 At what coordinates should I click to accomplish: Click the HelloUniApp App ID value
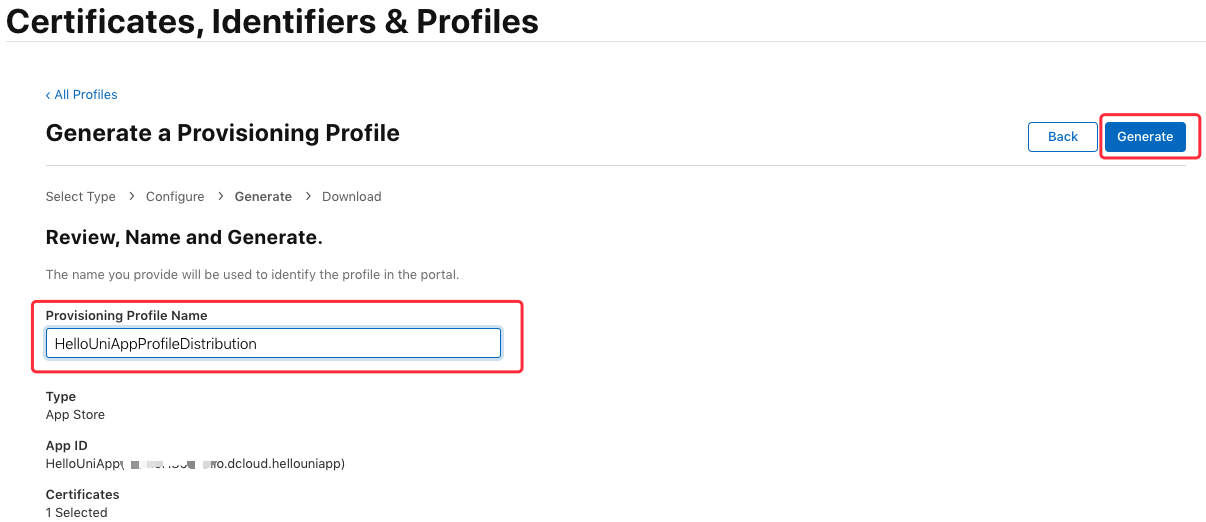coord(195,464)
